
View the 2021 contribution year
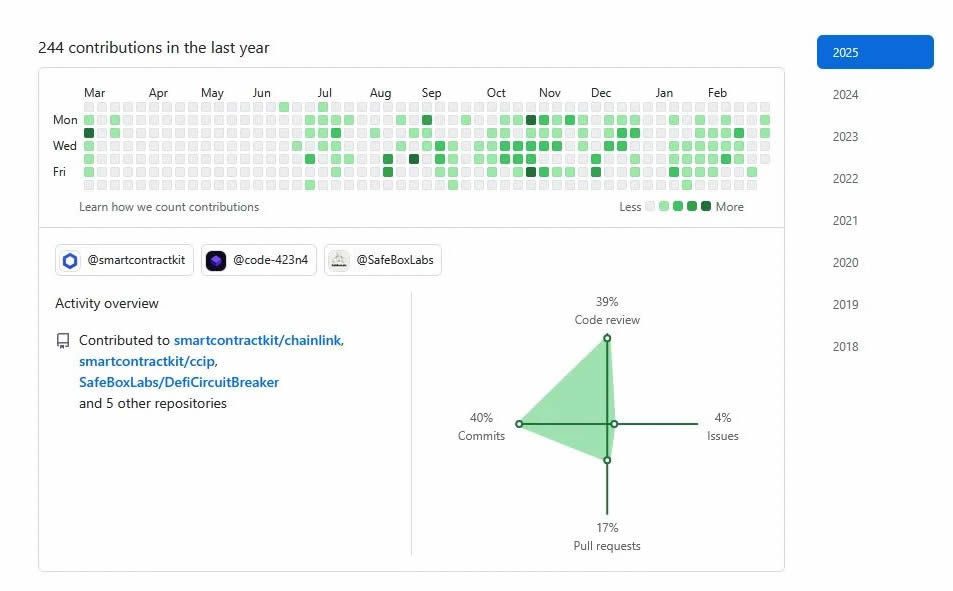pos(846,221)
